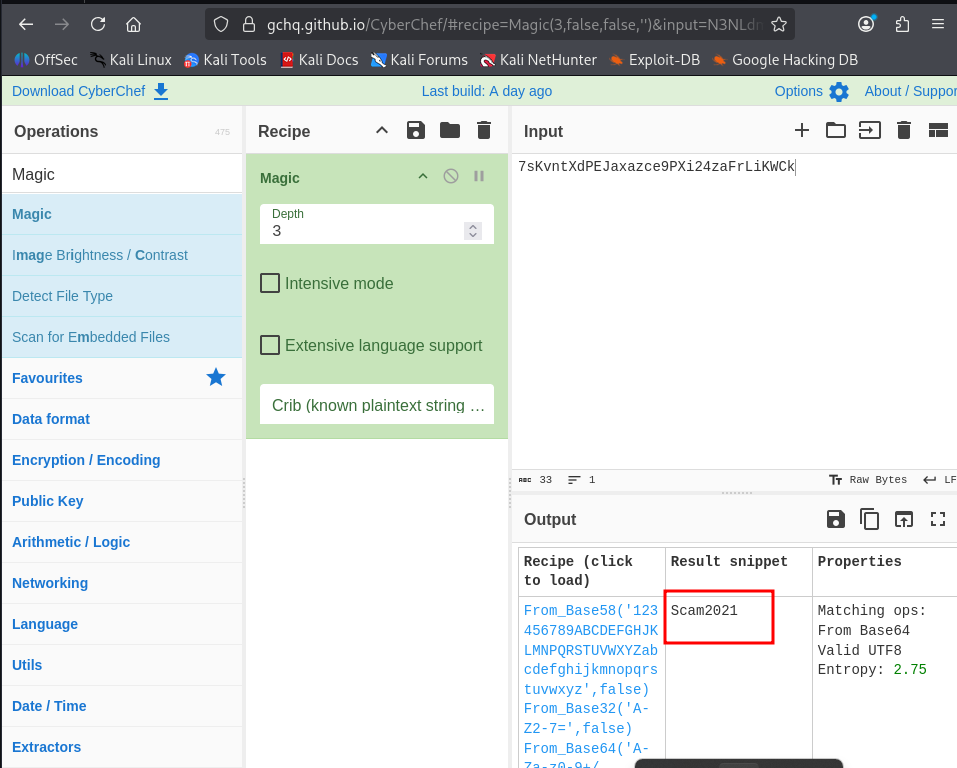Enable Intensive mode checkbox
957x768 pixels.
(x=270, y=283)
